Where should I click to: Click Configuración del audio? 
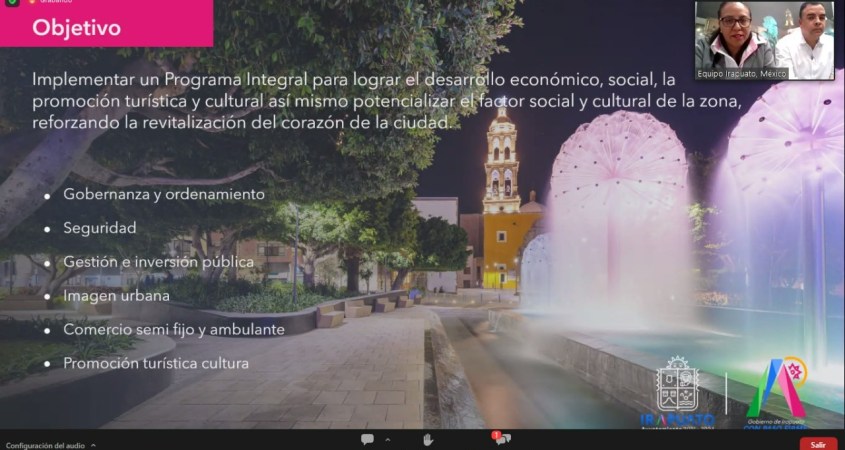click(46, 444)
